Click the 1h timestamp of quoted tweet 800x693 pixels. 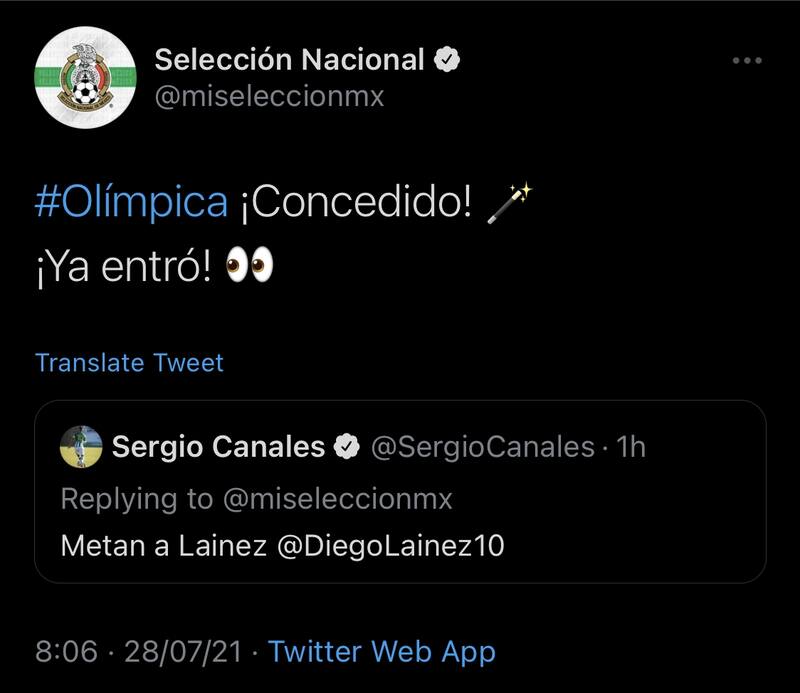pyautogui.click(x=632, y=447)
